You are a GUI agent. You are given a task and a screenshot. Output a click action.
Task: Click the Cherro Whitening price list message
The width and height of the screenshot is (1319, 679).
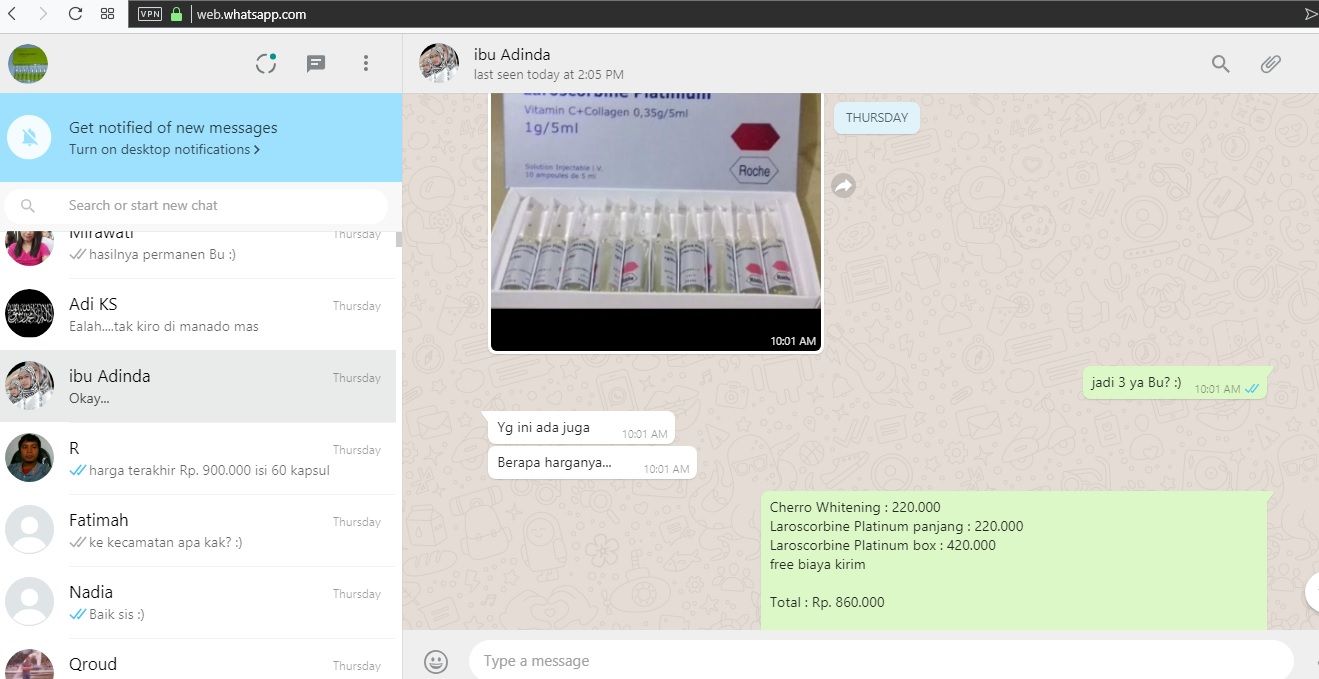pyautogui.click(x=1014, y=560)
